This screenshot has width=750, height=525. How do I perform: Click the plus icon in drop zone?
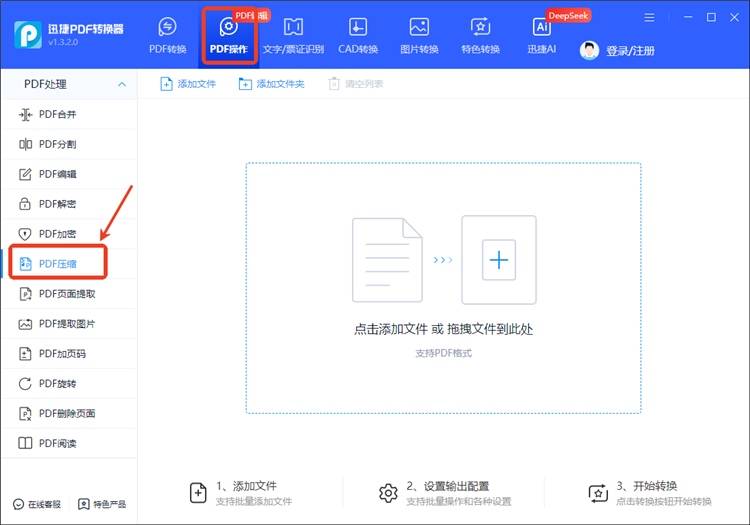point(498,260)
